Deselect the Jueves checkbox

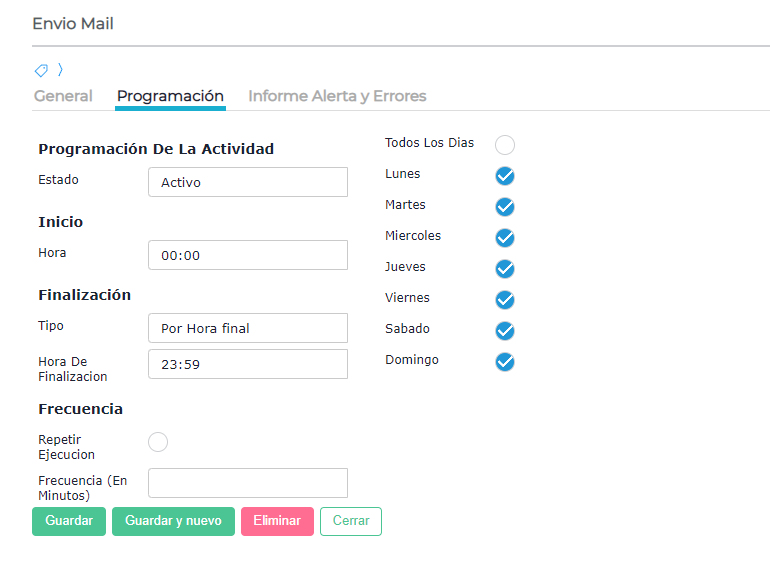coord(505,269)
